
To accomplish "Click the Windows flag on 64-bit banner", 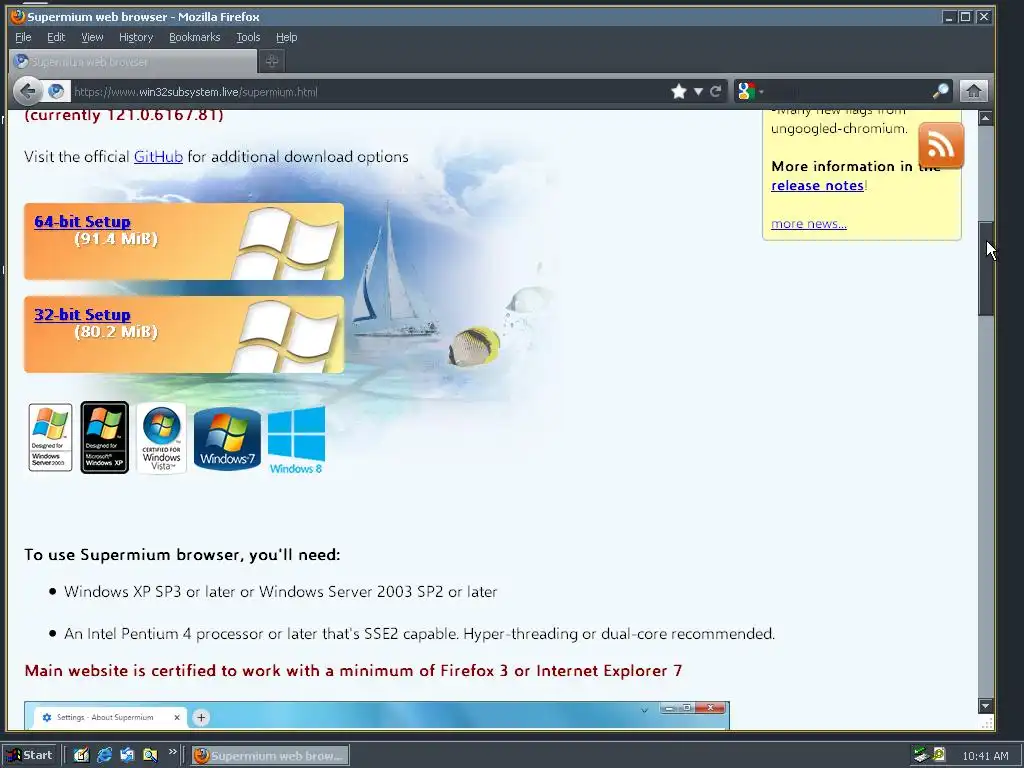I will point(287,243).
